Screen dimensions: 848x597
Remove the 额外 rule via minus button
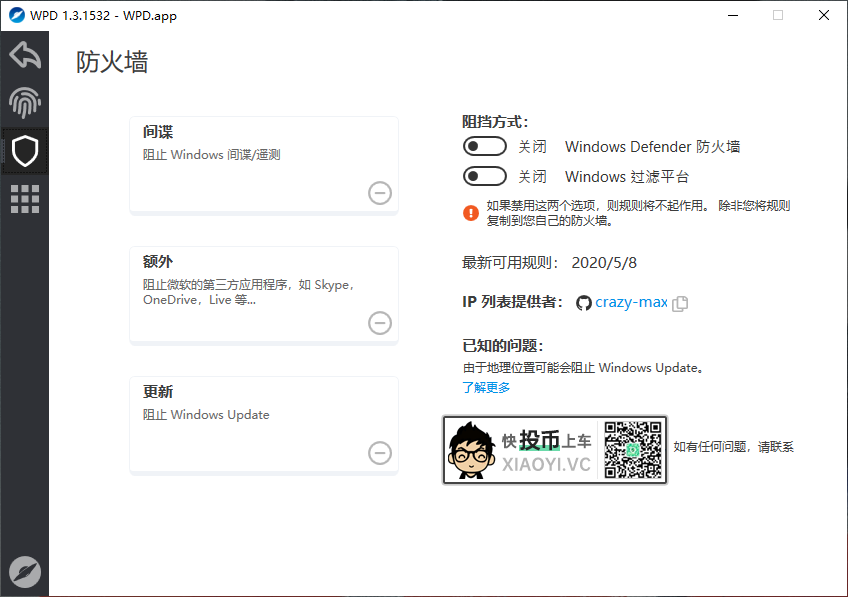(379, 323)
